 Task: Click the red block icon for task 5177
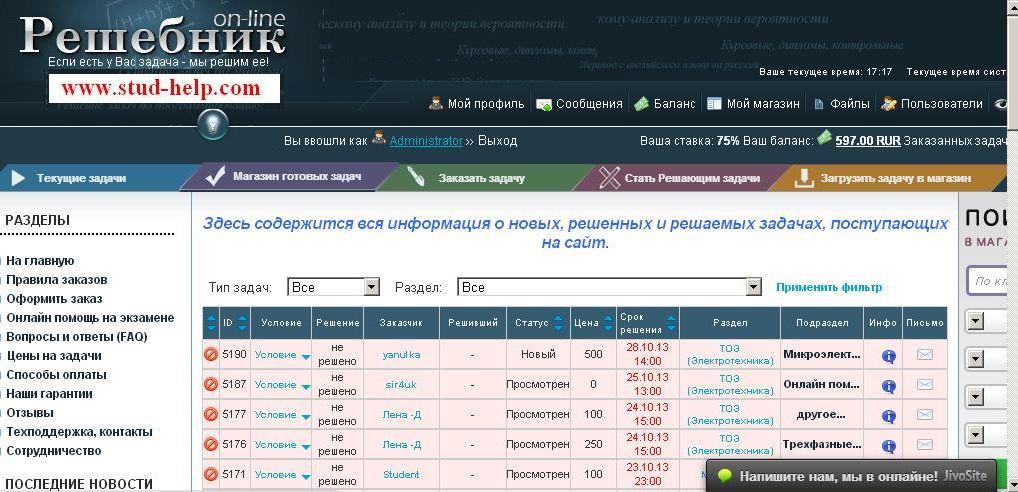click(x=210, y=414)
